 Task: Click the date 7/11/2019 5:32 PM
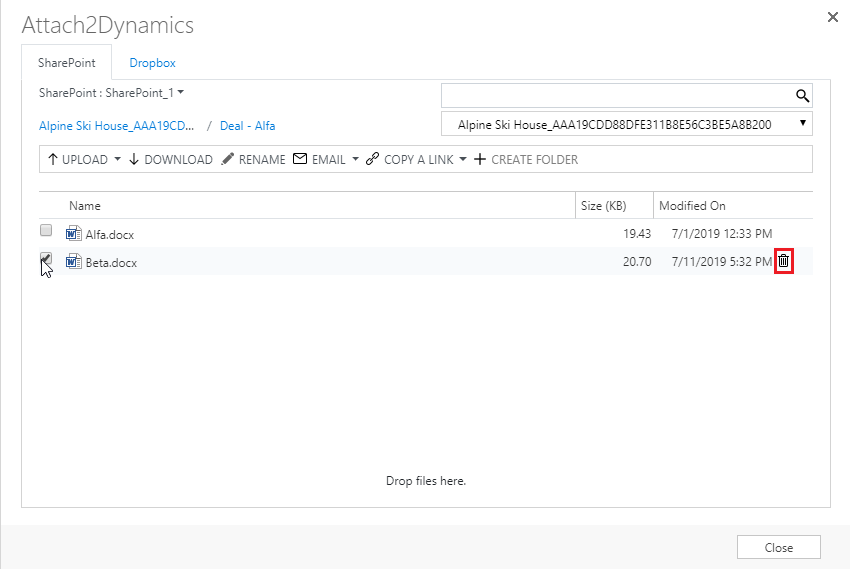[x=722, y=262]
